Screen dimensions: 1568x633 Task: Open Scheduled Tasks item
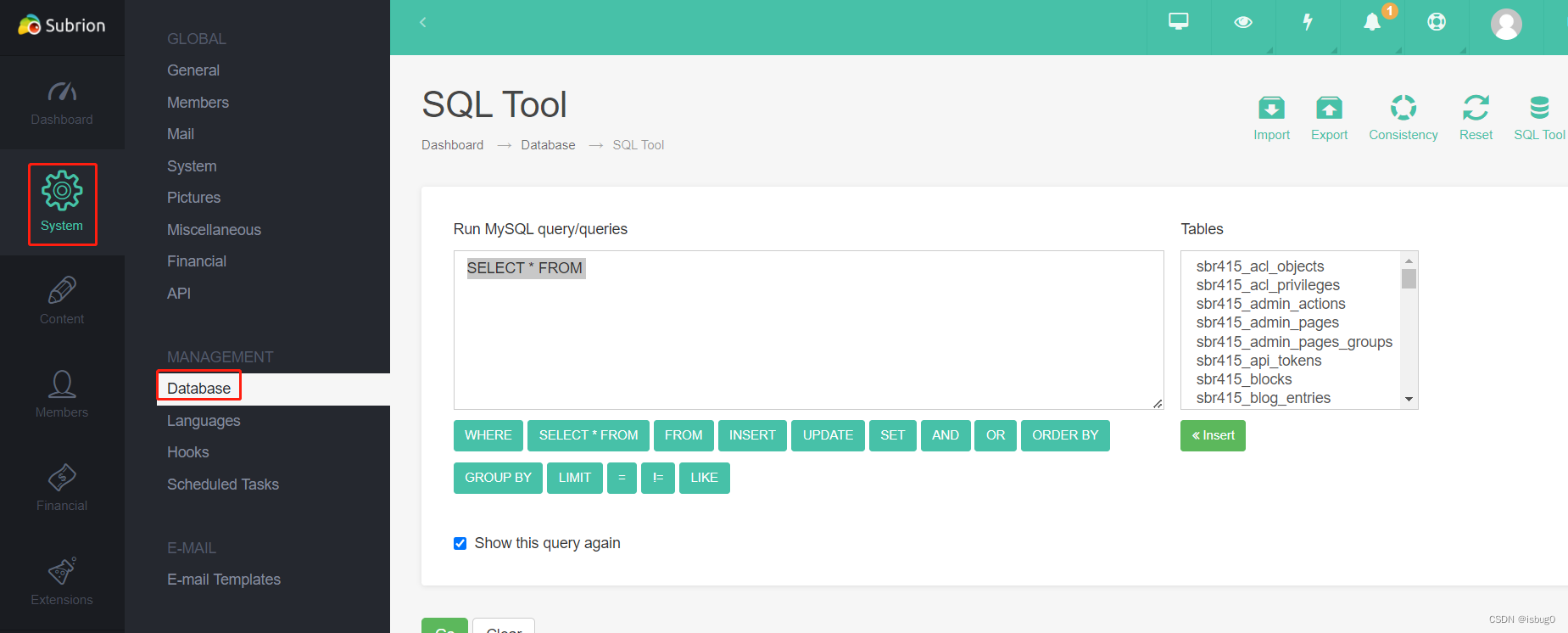[223, 485]
